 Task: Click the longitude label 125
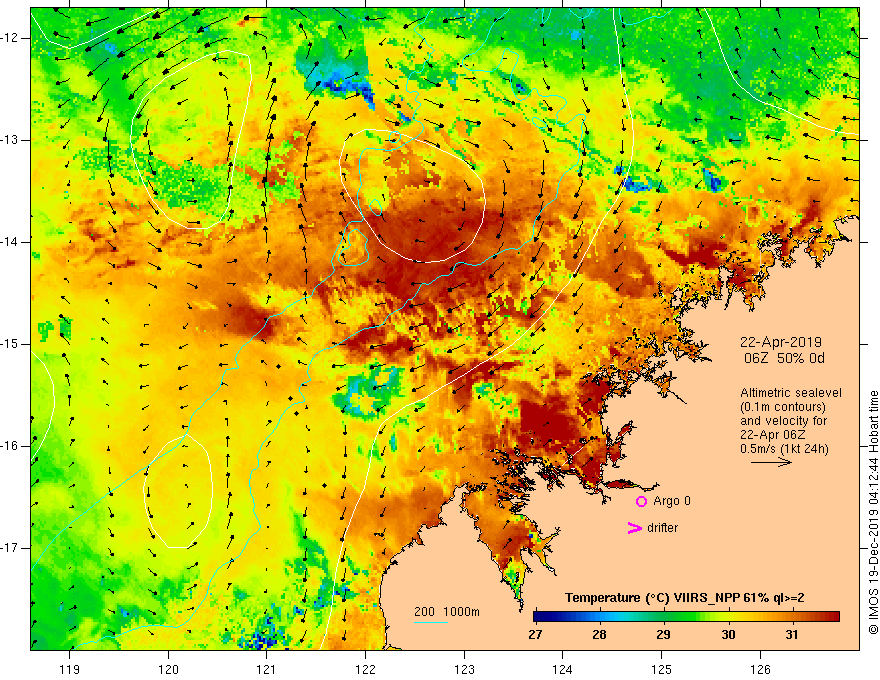click(x=662, y=669)
